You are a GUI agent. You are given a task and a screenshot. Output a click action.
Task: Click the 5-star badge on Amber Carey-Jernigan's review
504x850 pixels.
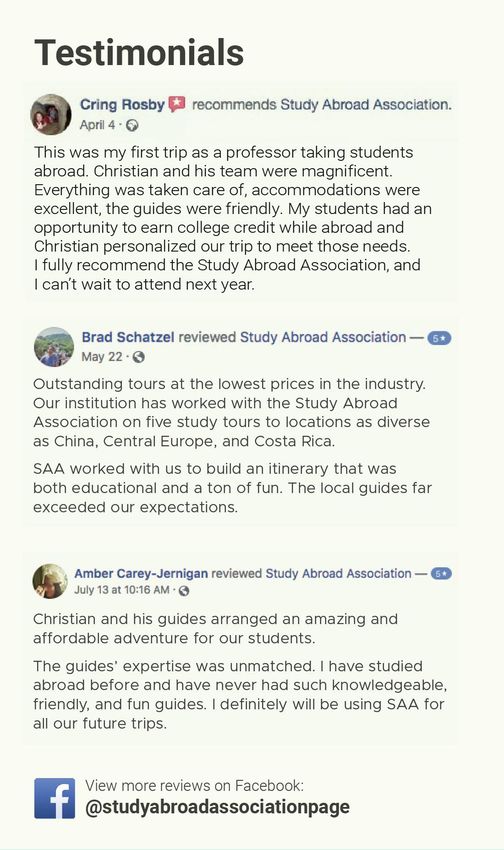[441, 574]
